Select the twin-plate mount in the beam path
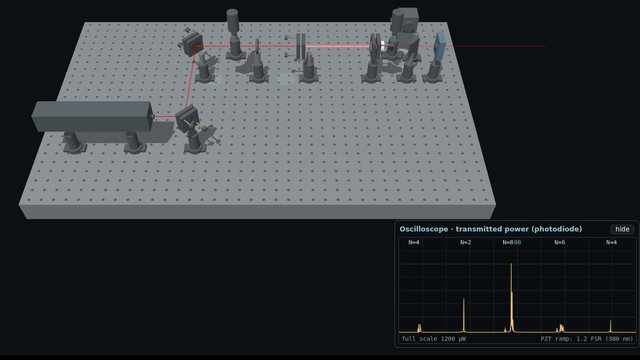 [301, 46]
